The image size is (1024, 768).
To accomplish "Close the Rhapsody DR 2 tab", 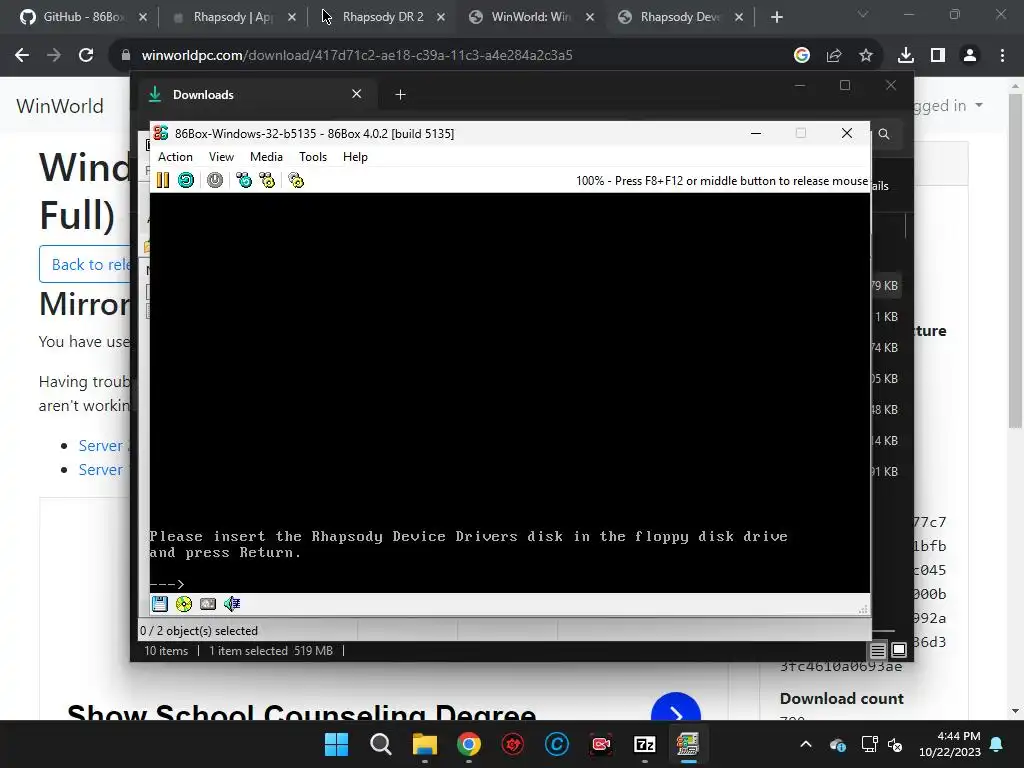I will [x=441, y=17].
